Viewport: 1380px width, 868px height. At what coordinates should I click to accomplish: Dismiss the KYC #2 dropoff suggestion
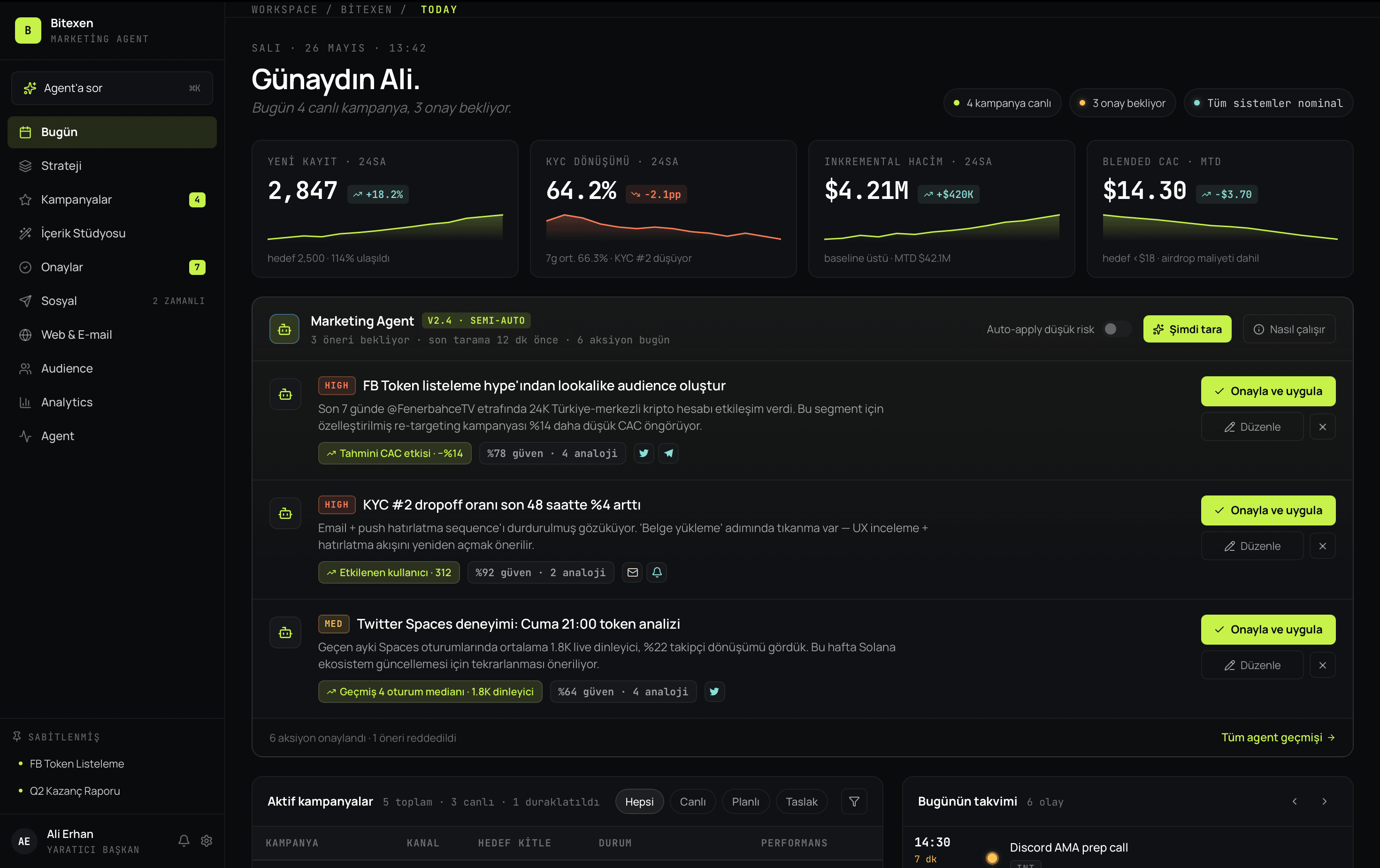(1323, 546)
